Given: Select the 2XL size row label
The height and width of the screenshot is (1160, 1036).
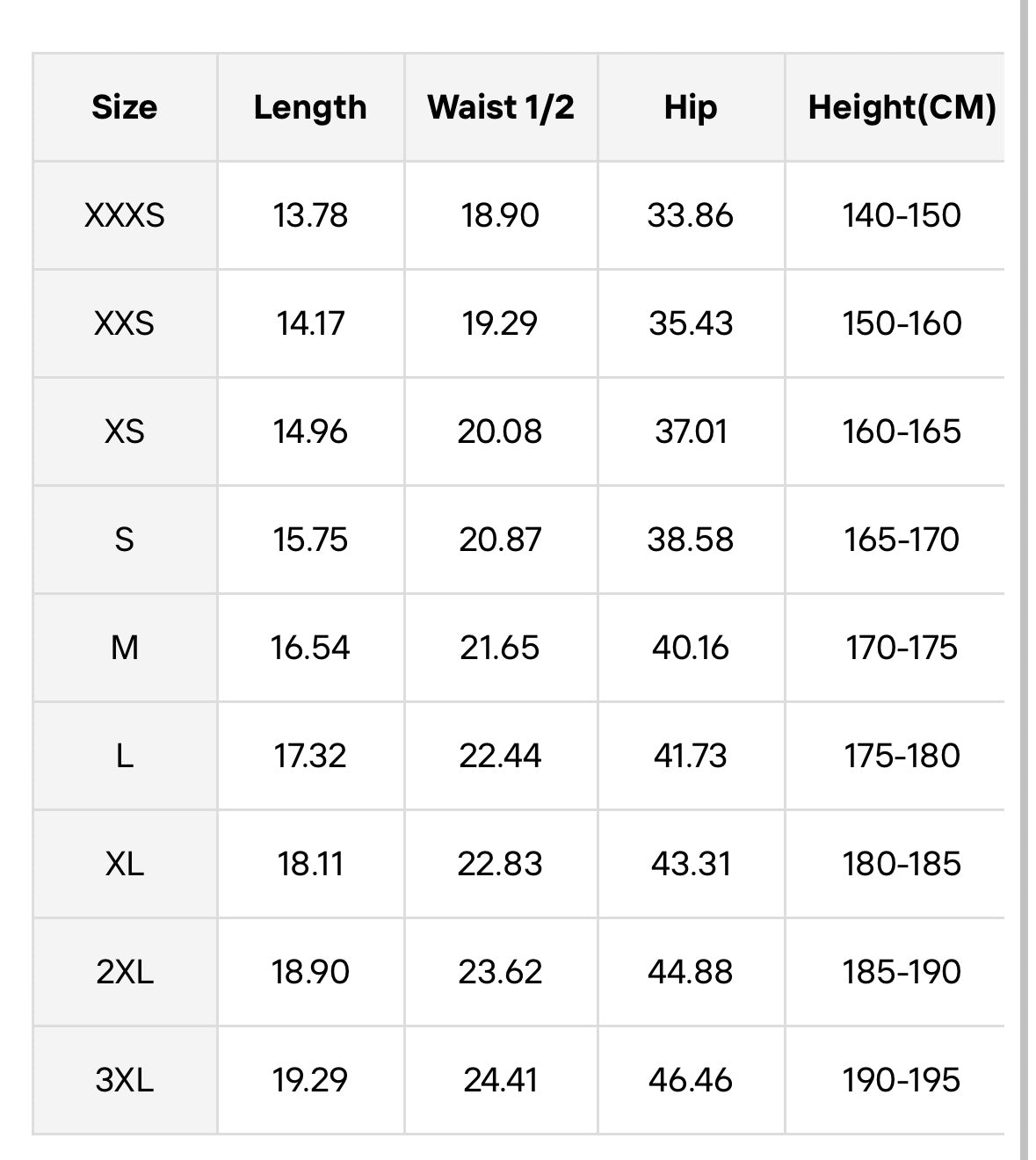Looking at the screenshot, I should pyautogui.click(x=125, y=972).
